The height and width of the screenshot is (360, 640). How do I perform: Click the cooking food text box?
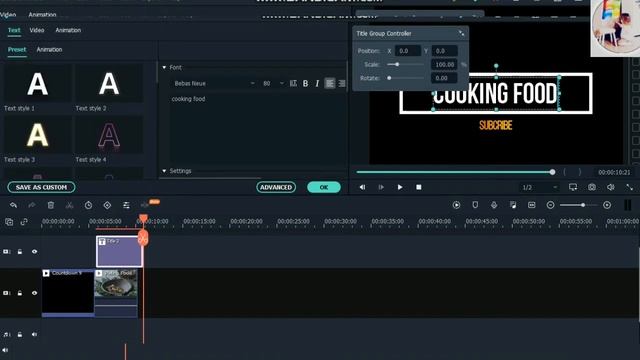[258, 129]
